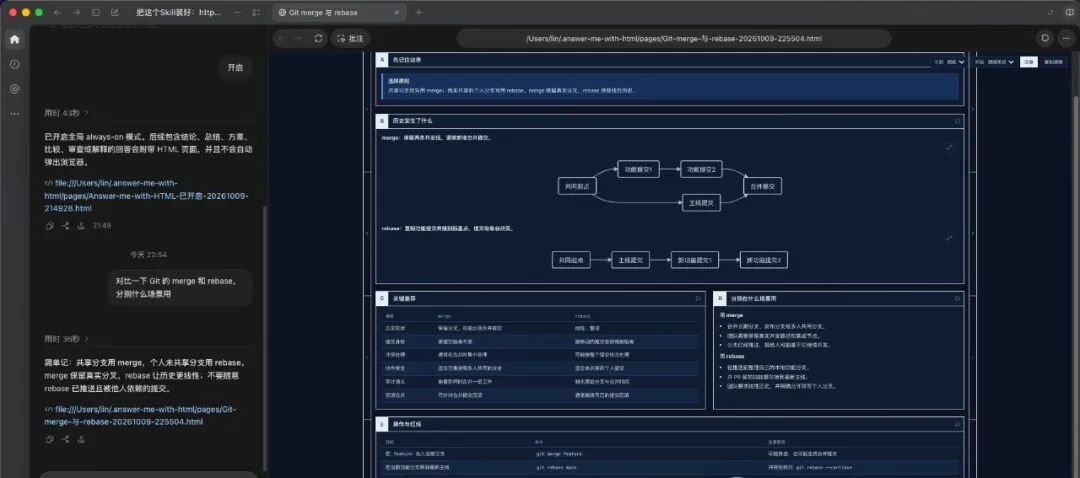Click the comment icon on section D header
Viewport: 1080px width, 478px height.
(957, 299)
